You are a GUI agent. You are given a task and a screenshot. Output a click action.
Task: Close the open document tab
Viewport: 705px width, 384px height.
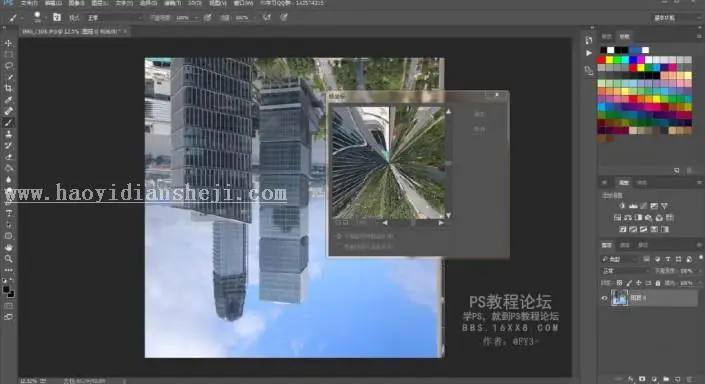(x=125, y=31)
